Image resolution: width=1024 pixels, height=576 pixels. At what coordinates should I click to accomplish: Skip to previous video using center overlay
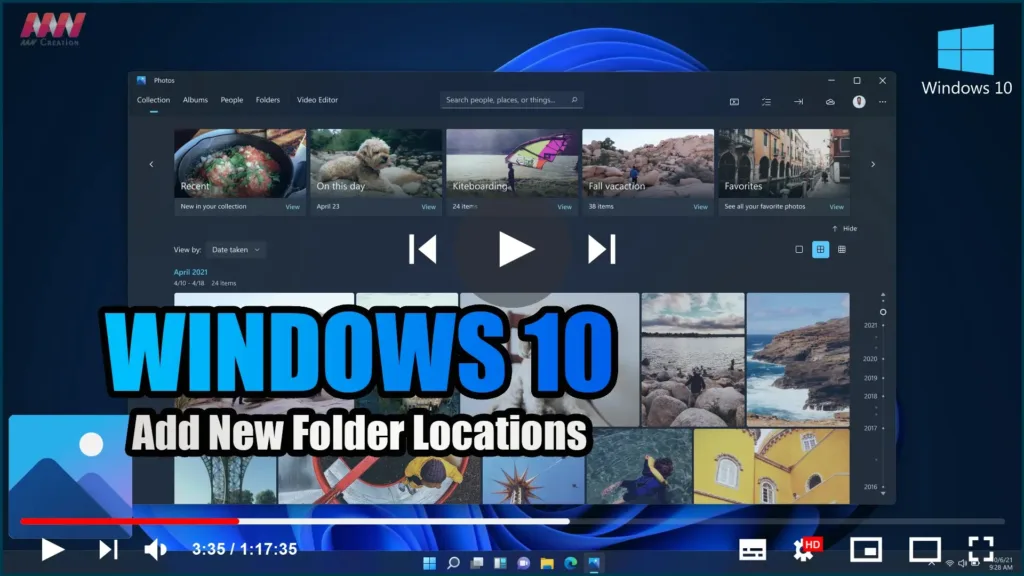click(x=423, y=249)
